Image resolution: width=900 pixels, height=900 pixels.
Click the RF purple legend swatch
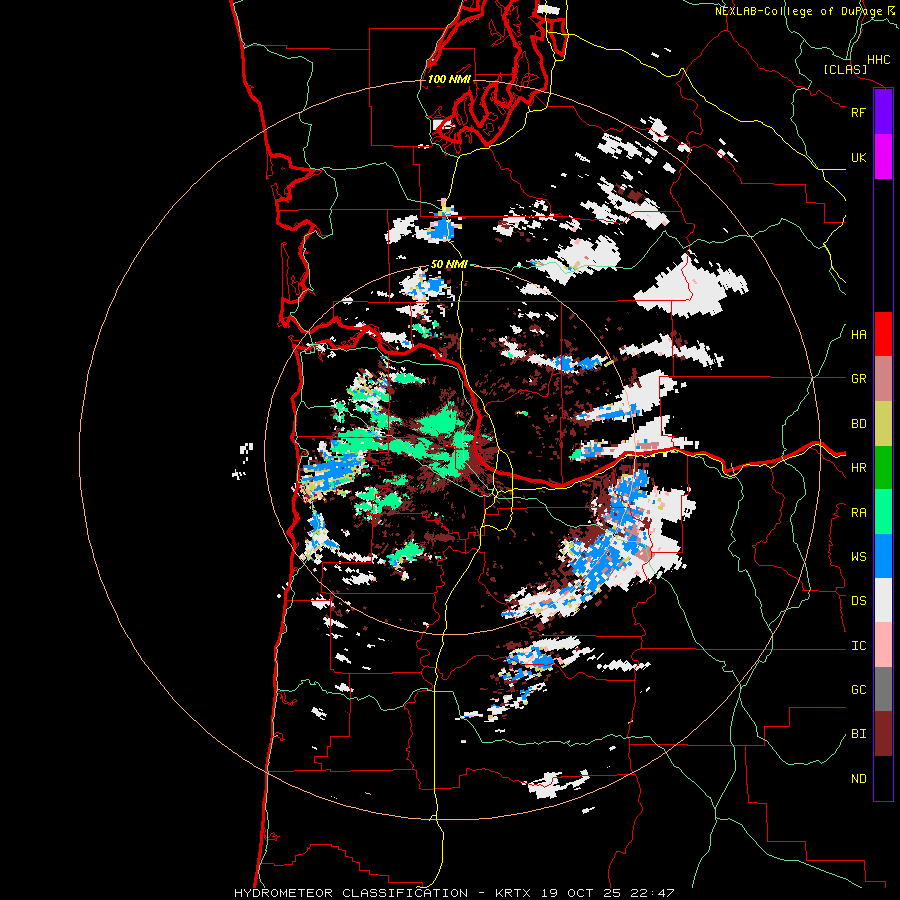pyautogui.click(x=883, y=112)
